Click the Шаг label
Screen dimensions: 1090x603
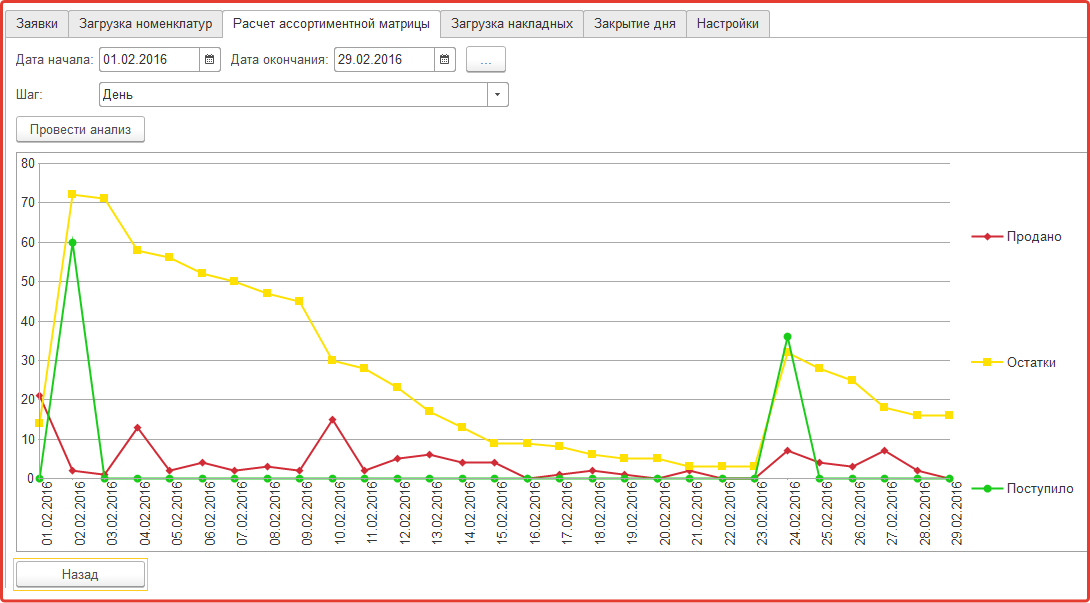29,95
